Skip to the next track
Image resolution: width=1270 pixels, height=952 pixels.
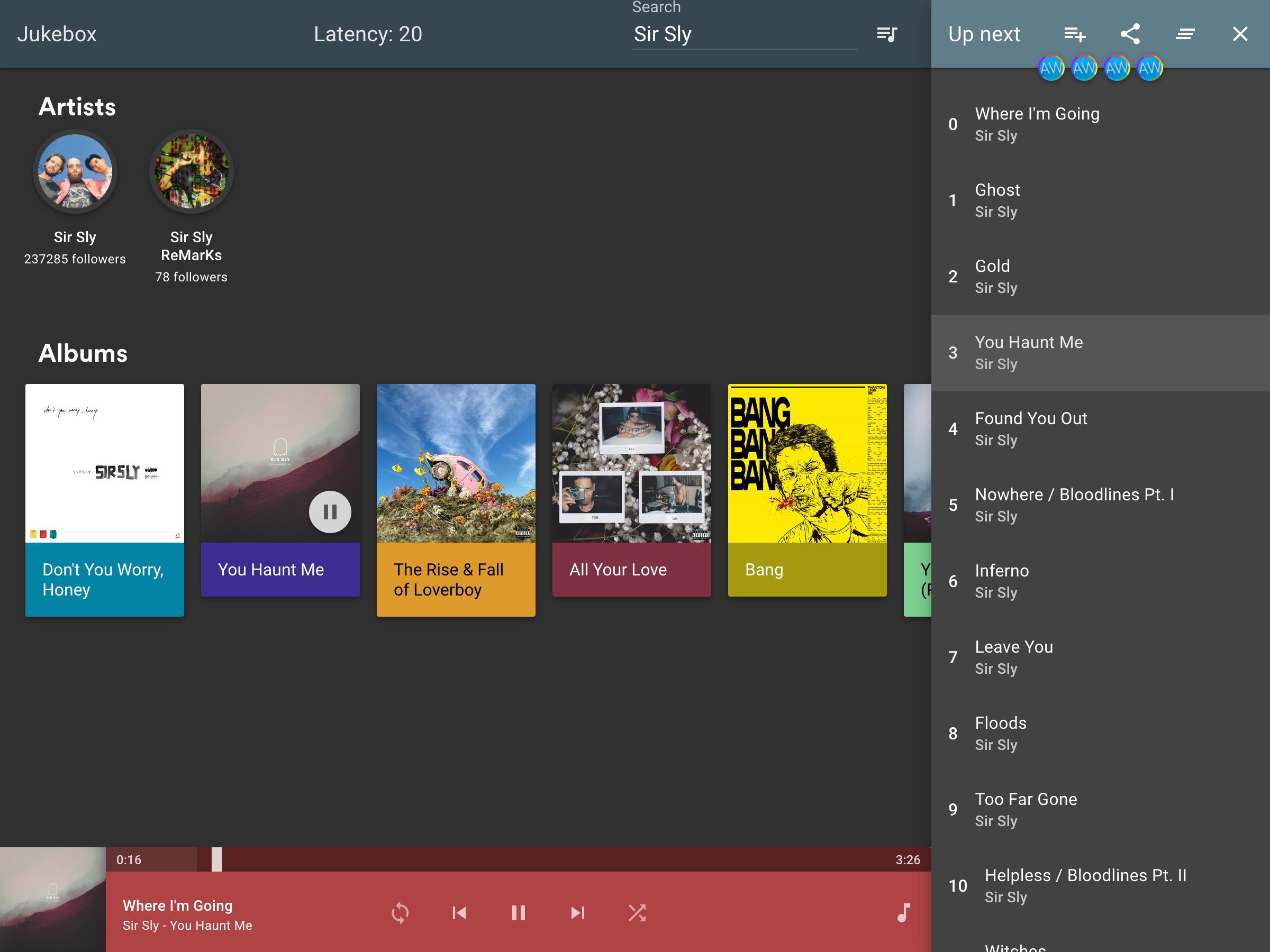578,912
